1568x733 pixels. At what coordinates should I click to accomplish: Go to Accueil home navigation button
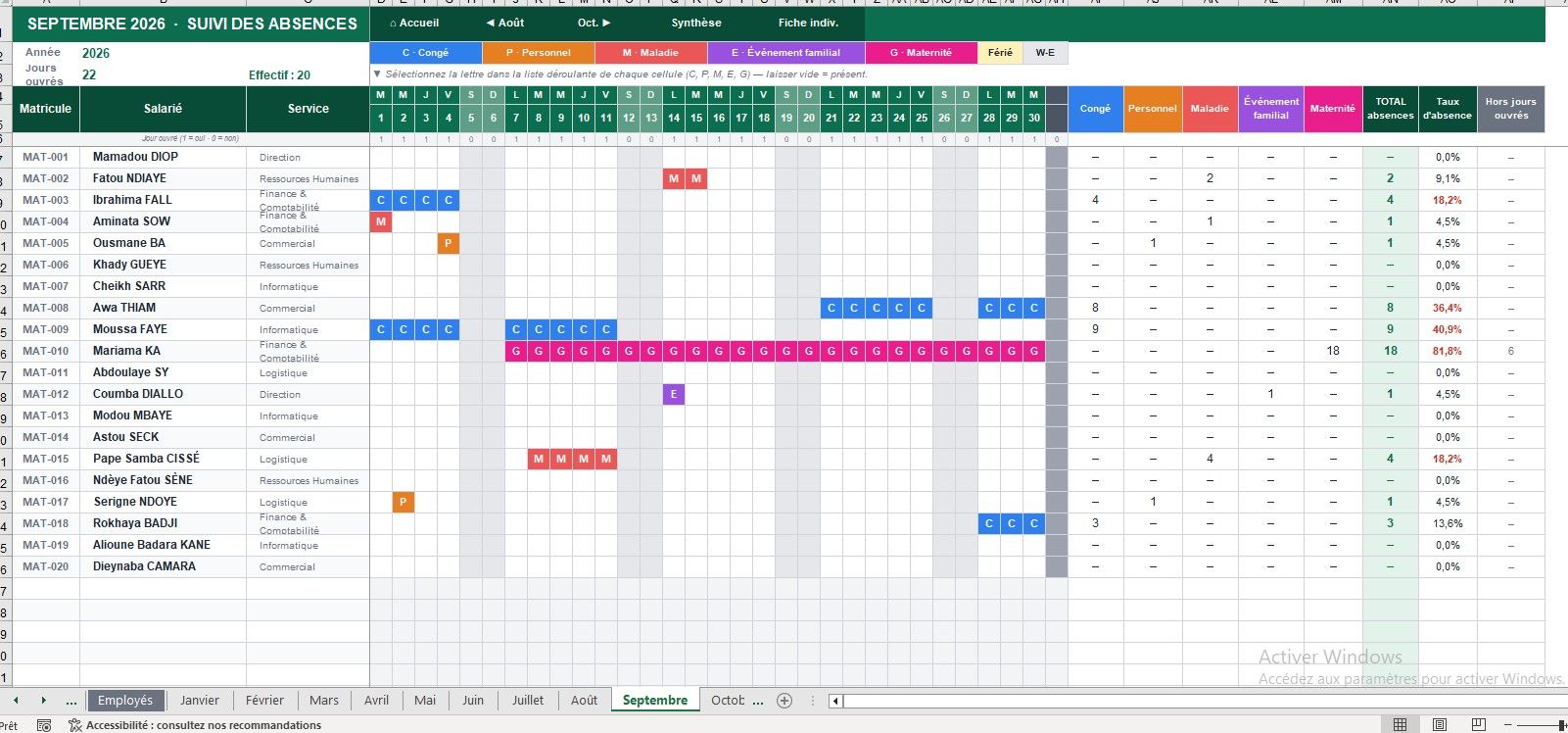[x=414, y=23]
